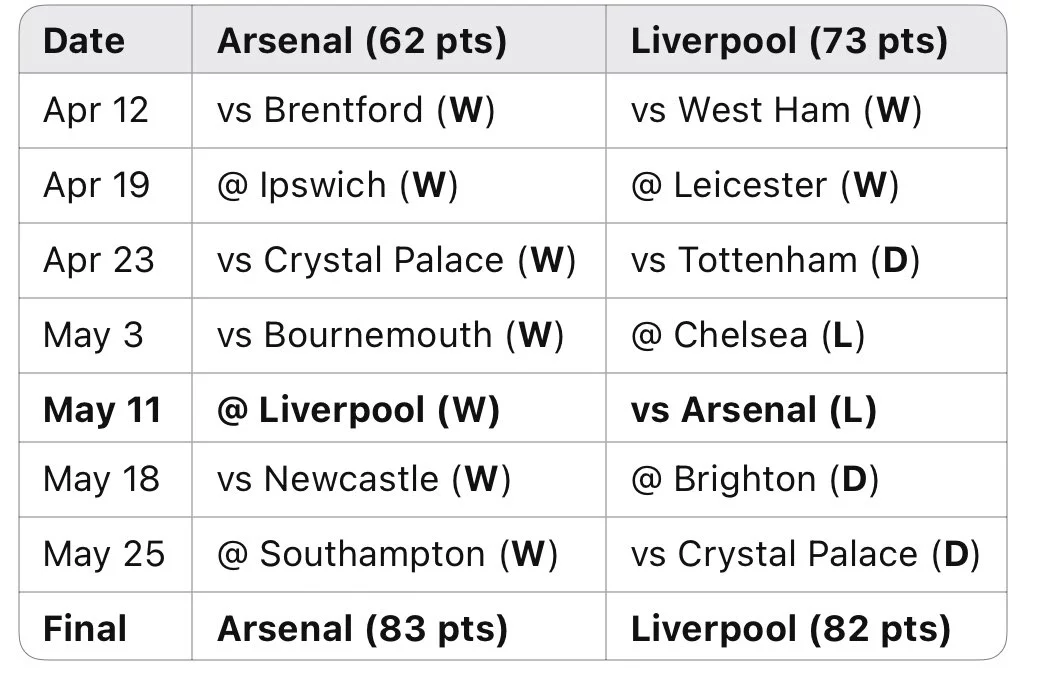Select the @ Leicester (W) cell
Screen dimensions: 1042x673
[765, 185]
